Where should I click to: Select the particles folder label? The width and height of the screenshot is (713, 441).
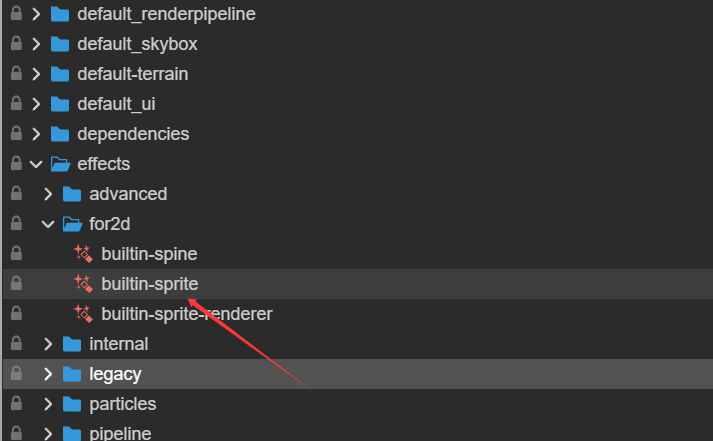123,404
